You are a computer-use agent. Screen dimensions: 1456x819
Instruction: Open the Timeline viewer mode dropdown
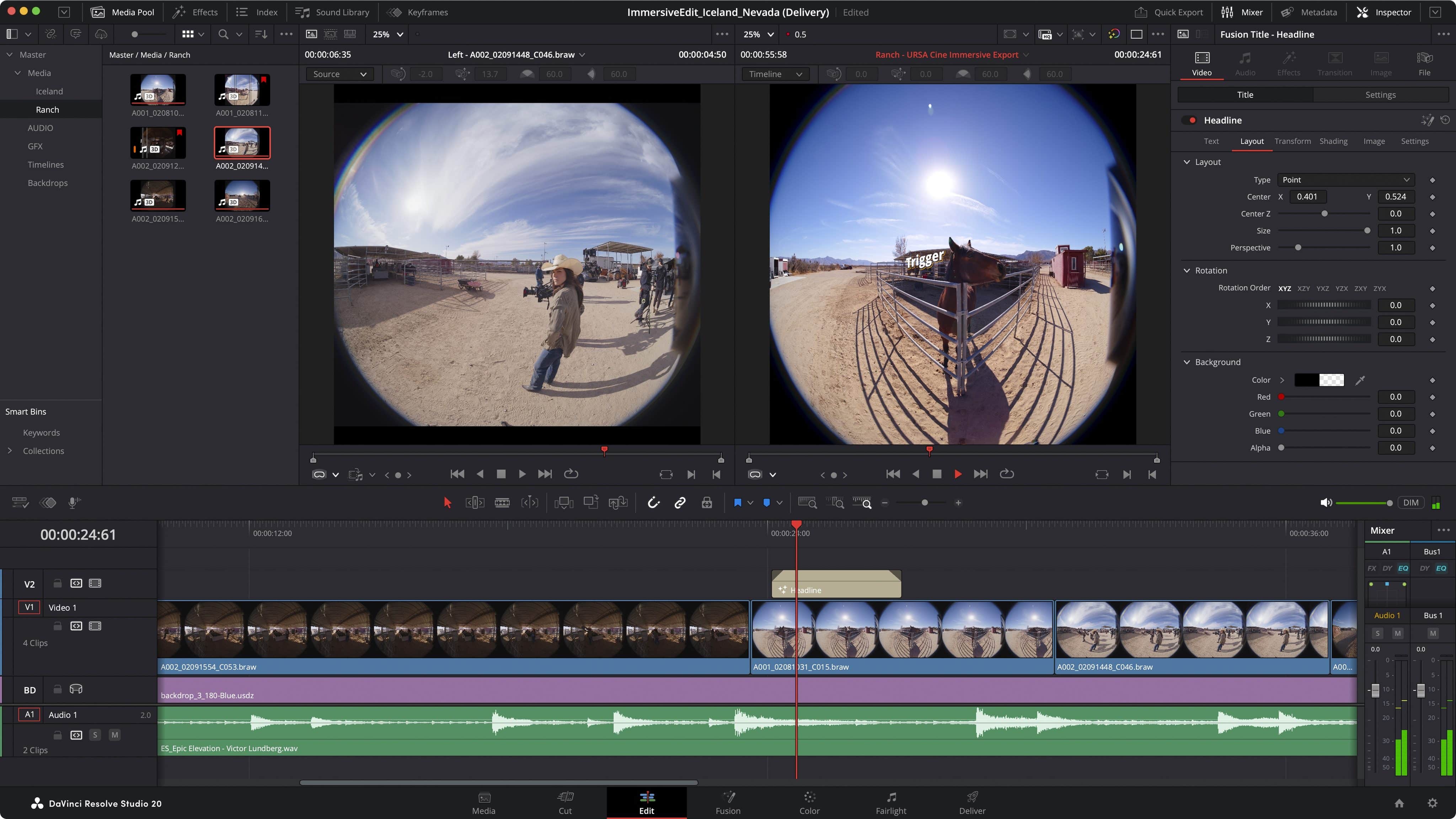775,74
